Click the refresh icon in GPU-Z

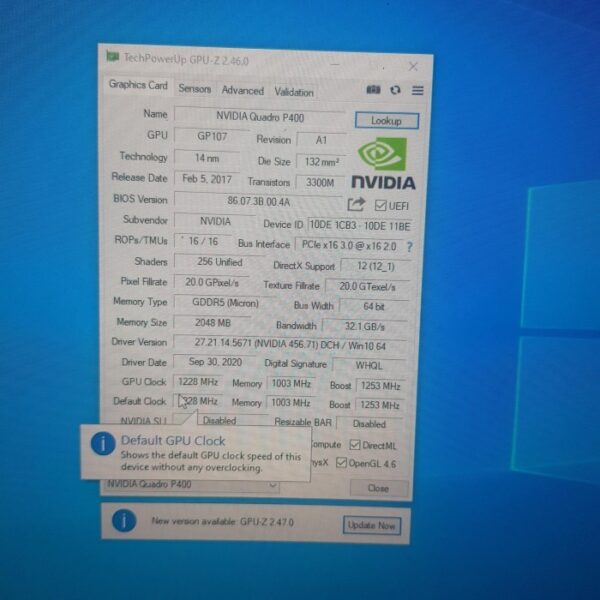click(x=395, y=90)
